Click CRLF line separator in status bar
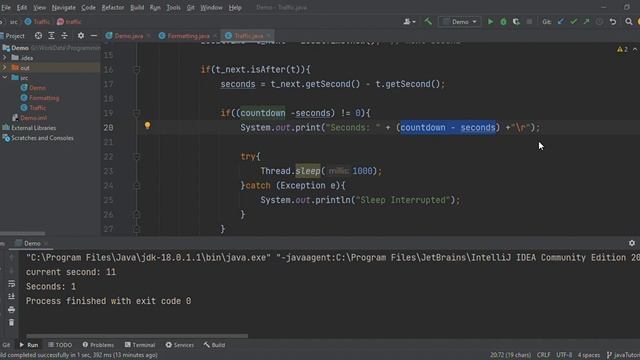The image size is (640, 360). tap(543, 355)
